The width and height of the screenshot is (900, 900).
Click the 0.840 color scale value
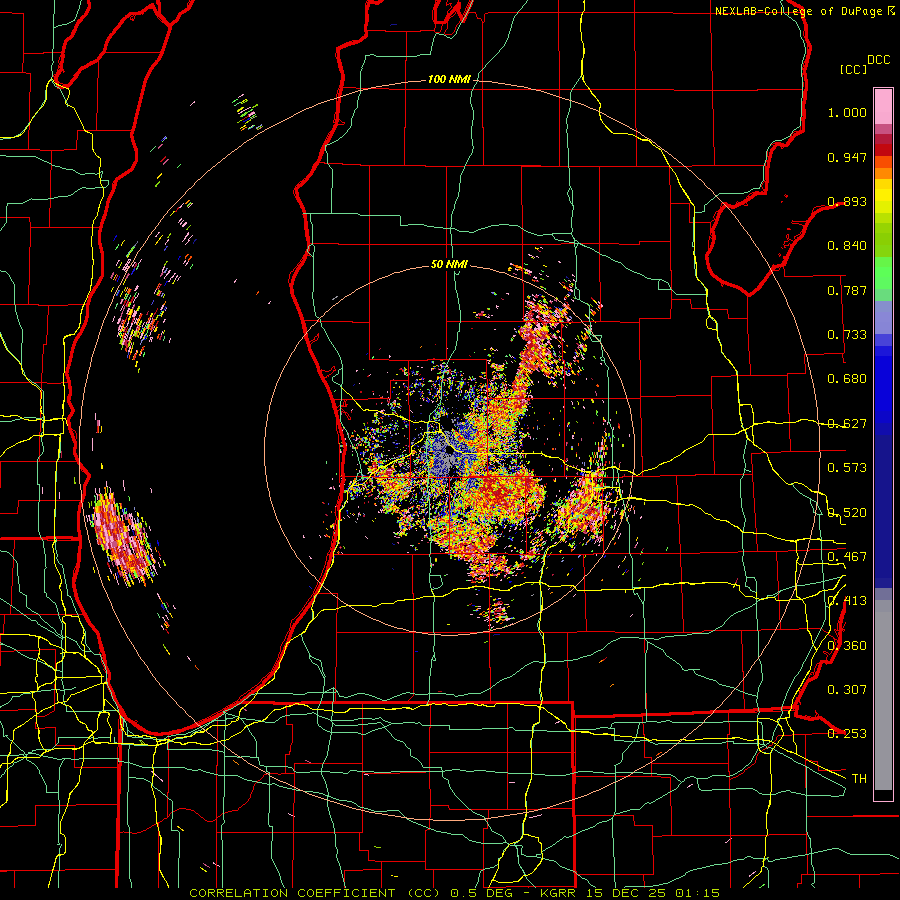tap(847, 246)
